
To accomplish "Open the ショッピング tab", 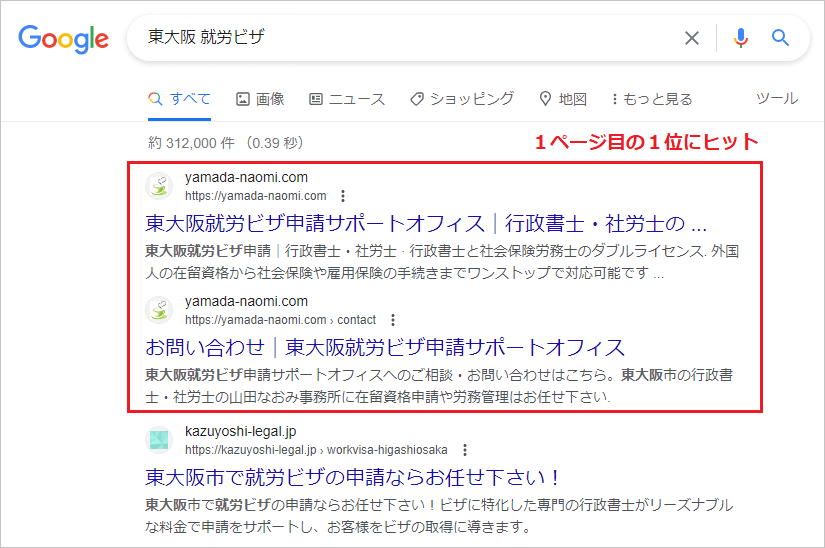I will pos(462,99).
